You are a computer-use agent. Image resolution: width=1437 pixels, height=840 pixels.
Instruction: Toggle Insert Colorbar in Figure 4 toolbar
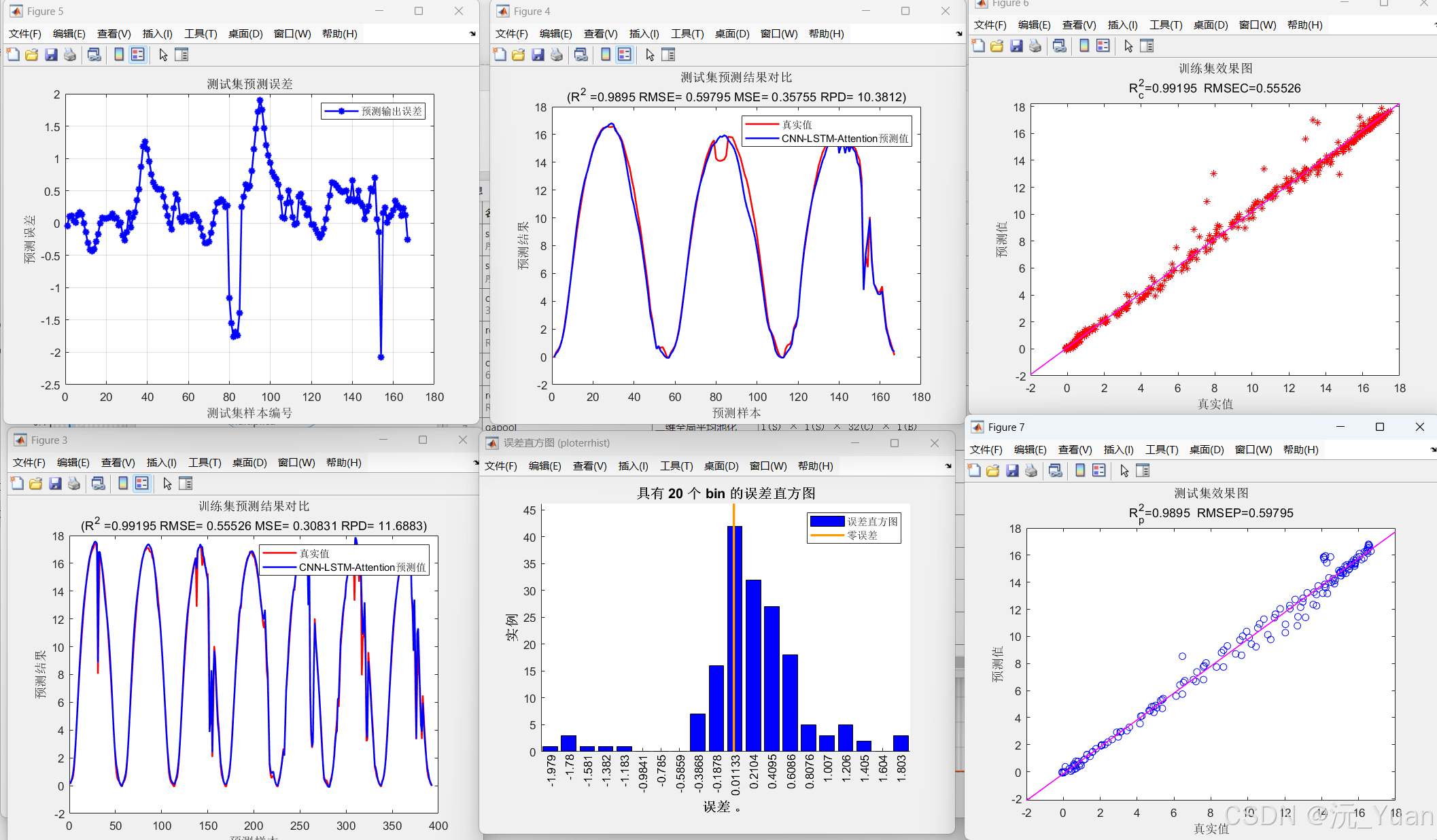pyautogui.click(x=606, y=55)
